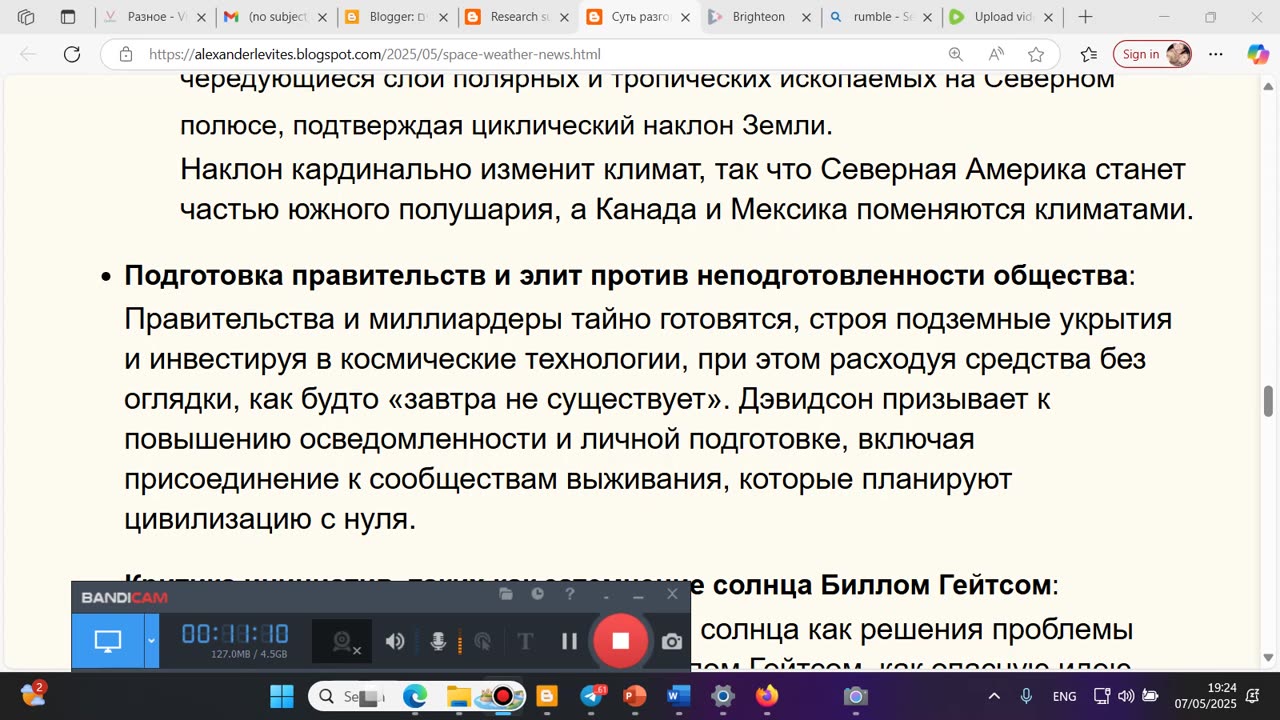Click the ENG language indicator
This screenshot has width=1280, height=720.
coord(1064,696)
